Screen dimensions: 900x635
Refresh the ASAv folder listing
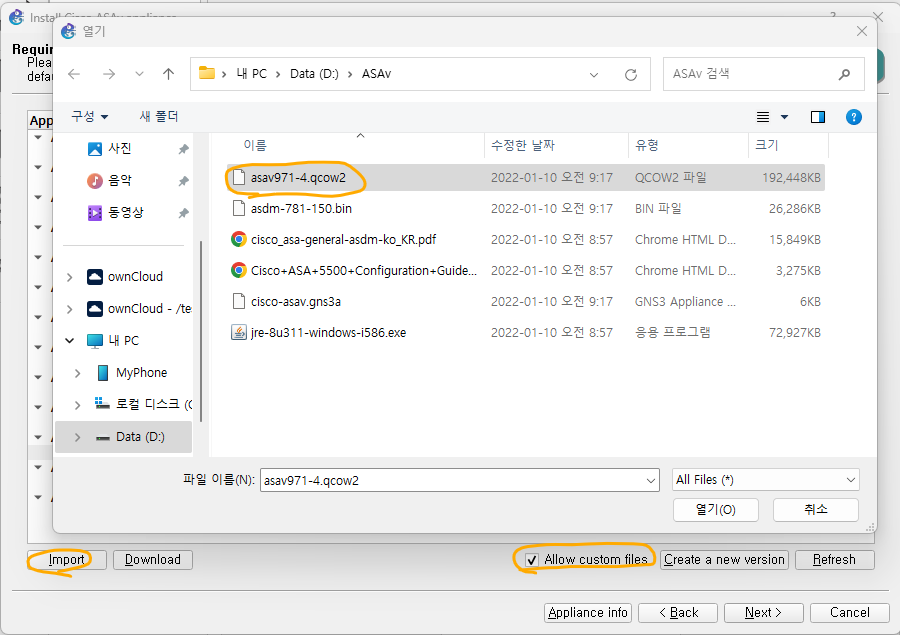pyautogui.click(x=631, y=75)
